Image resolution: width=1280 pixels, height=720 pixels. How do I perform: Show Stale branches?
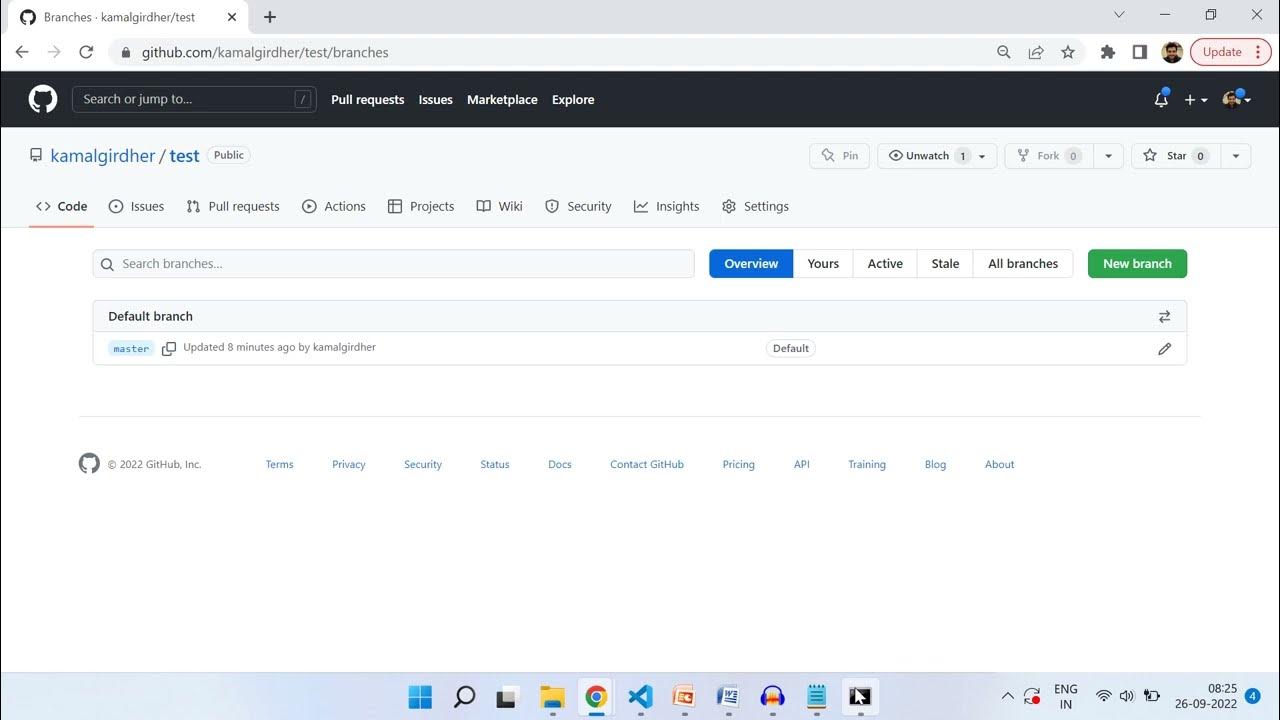945,264
